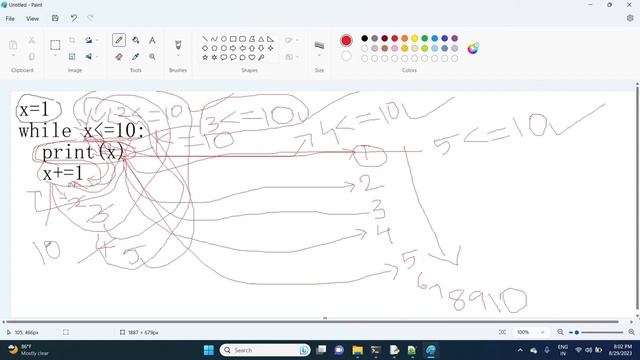The width and height of the screenshot is (640, 360).
Task: Click the Flip icon
Action: click(89, 57)
